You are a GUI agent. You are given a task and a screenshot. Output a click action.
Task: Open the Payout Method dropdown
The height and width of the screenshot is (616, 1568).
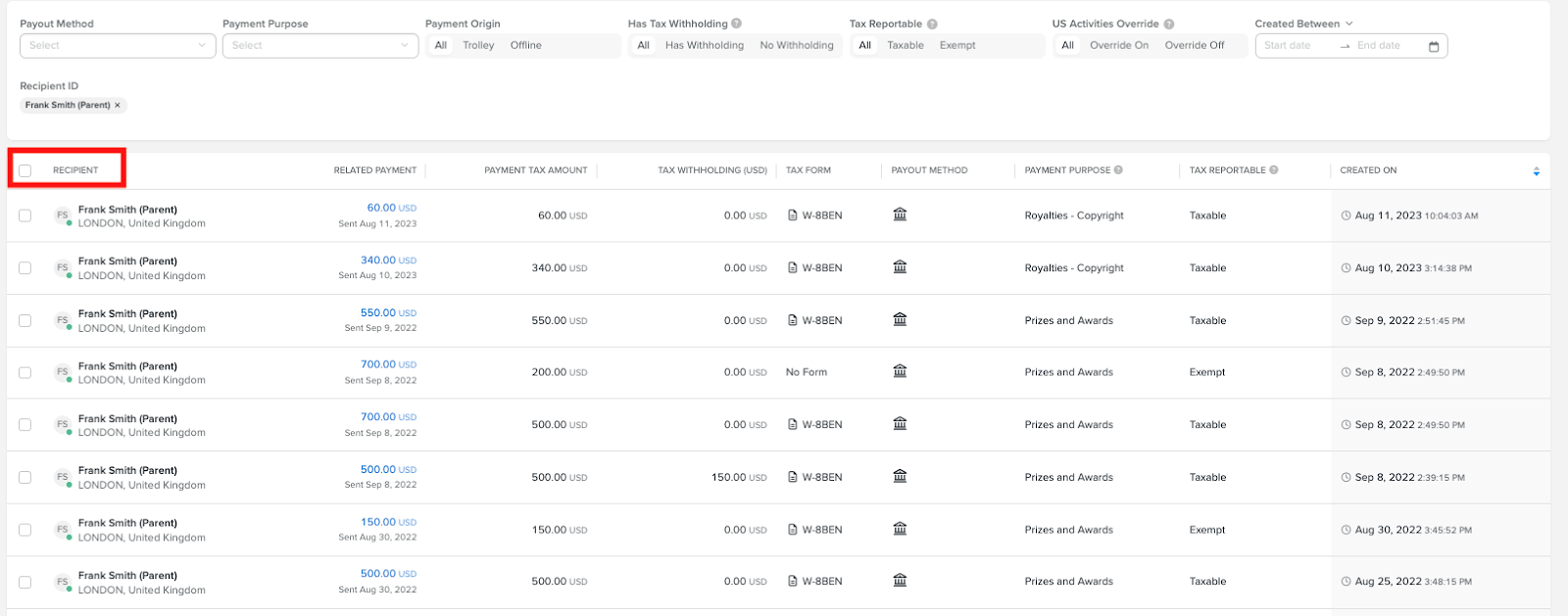118,45
